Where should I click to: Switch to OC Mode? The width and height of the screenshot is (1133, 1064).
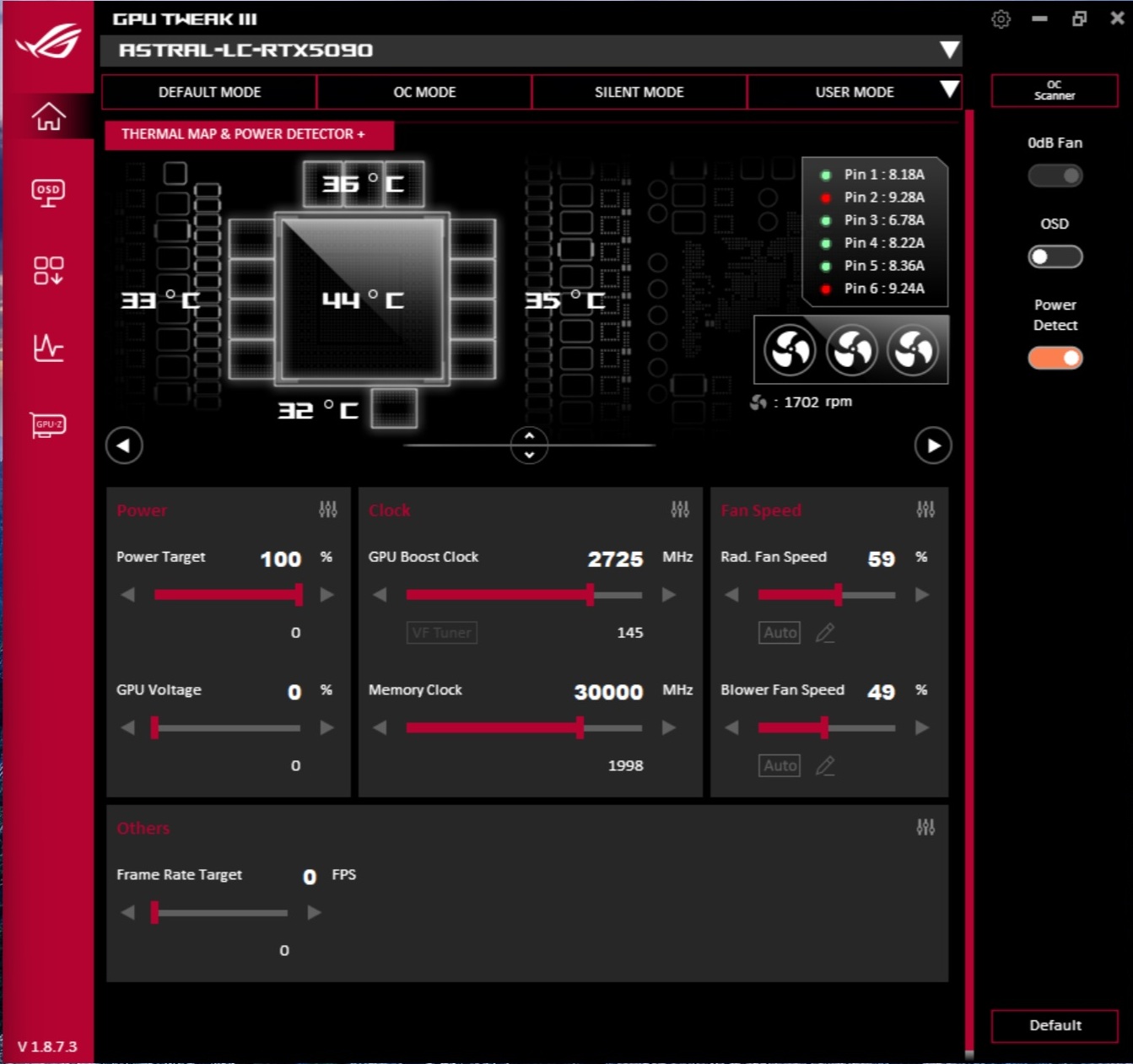[x=424, y=92]
